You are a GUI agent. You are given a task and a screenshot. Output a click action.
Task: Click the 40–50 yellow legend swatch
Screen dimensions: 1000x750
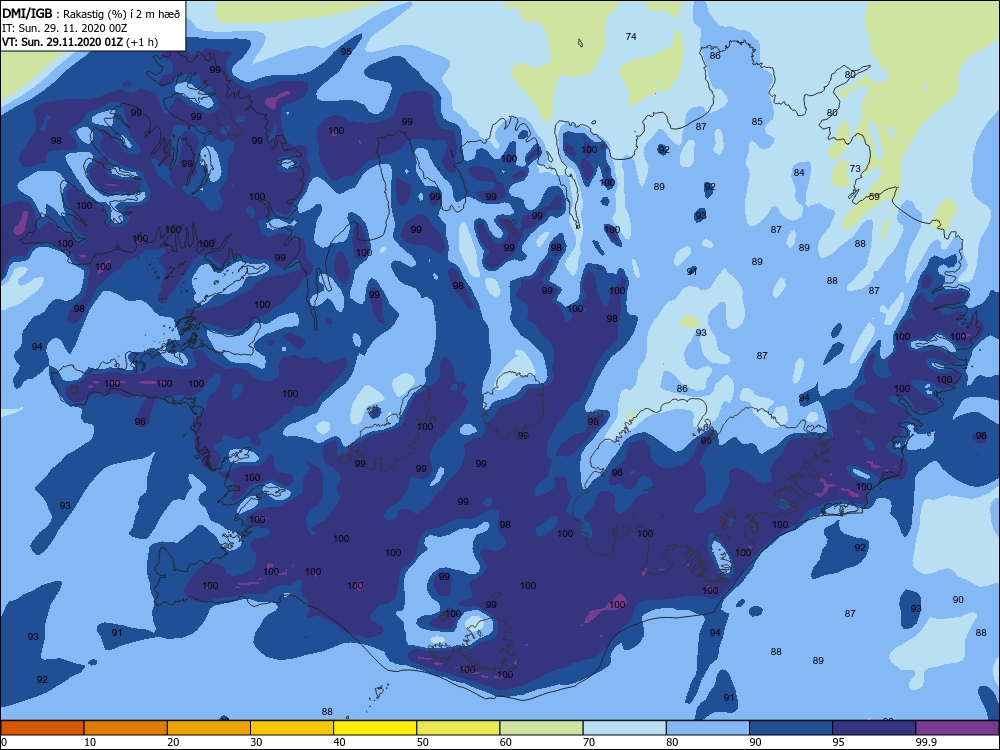click(375, 728)
